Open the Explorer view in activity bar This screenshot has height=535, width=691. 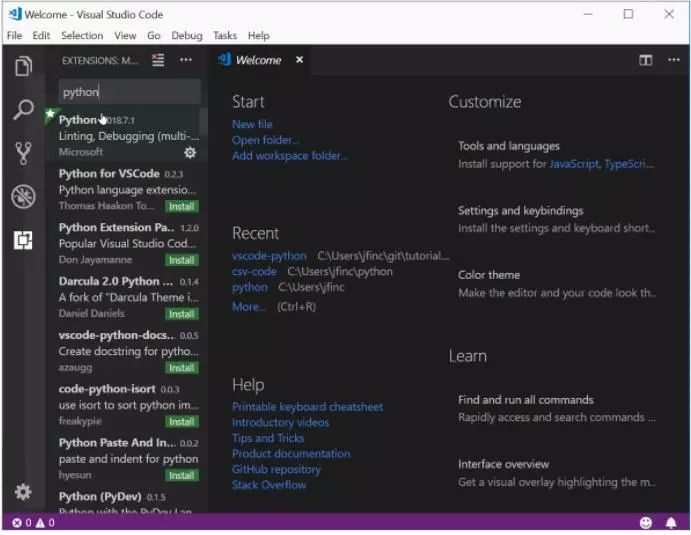pos(23,67)
